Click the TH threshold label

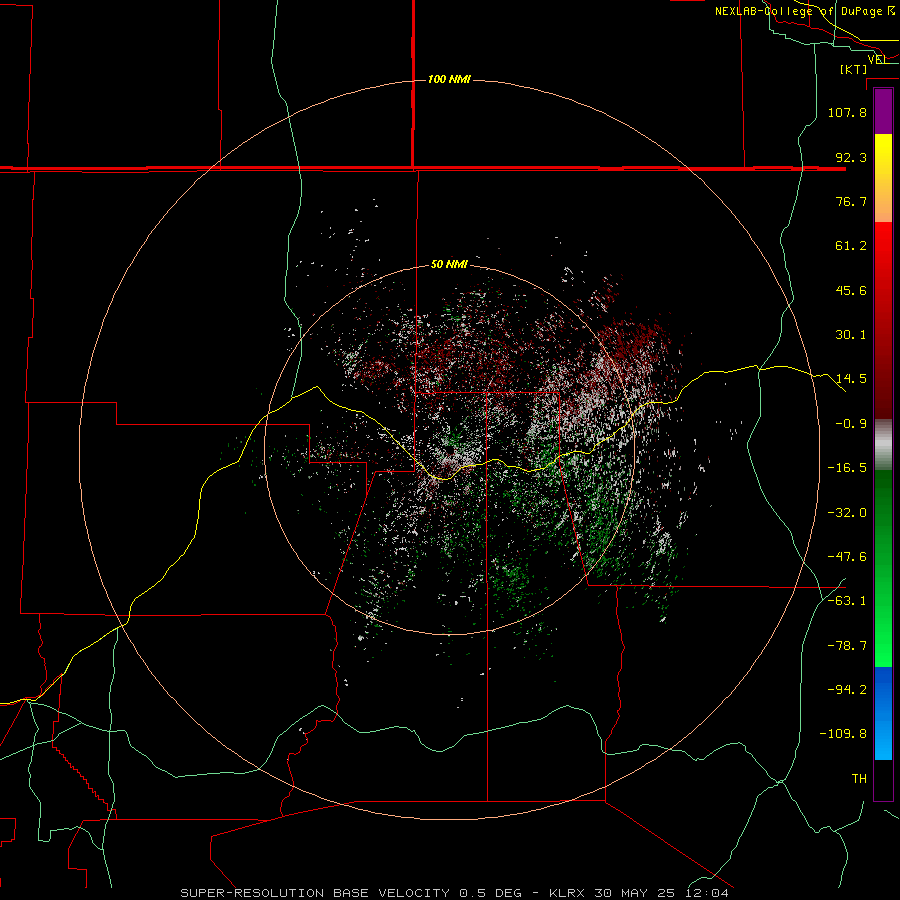pyautogui.click(x=859, y=779)
